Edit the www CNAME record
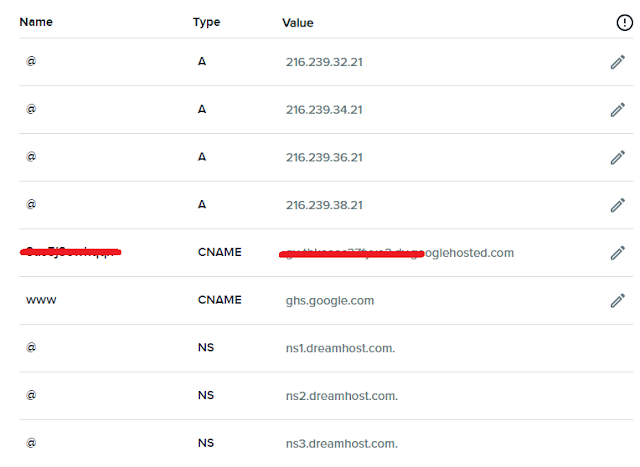Screen dimensions: 640x467 (x=618, y=300)
